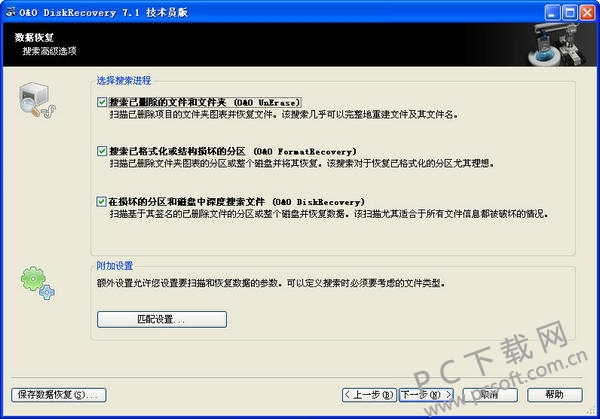
Task: Open the 匹配设置... settings button
Action: [162, 319]
